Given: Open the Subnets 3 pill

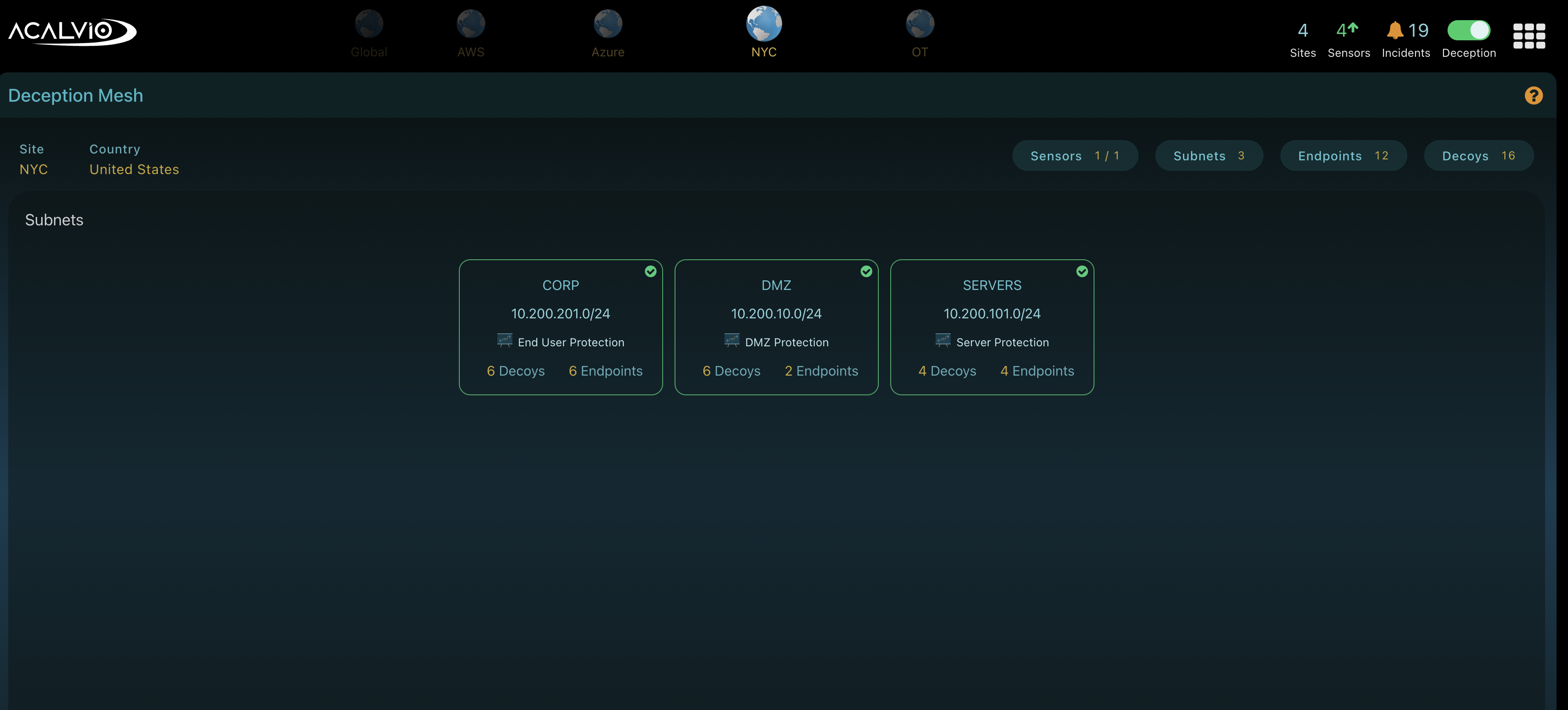Looking at the screenshot, I should point(1209,156).
